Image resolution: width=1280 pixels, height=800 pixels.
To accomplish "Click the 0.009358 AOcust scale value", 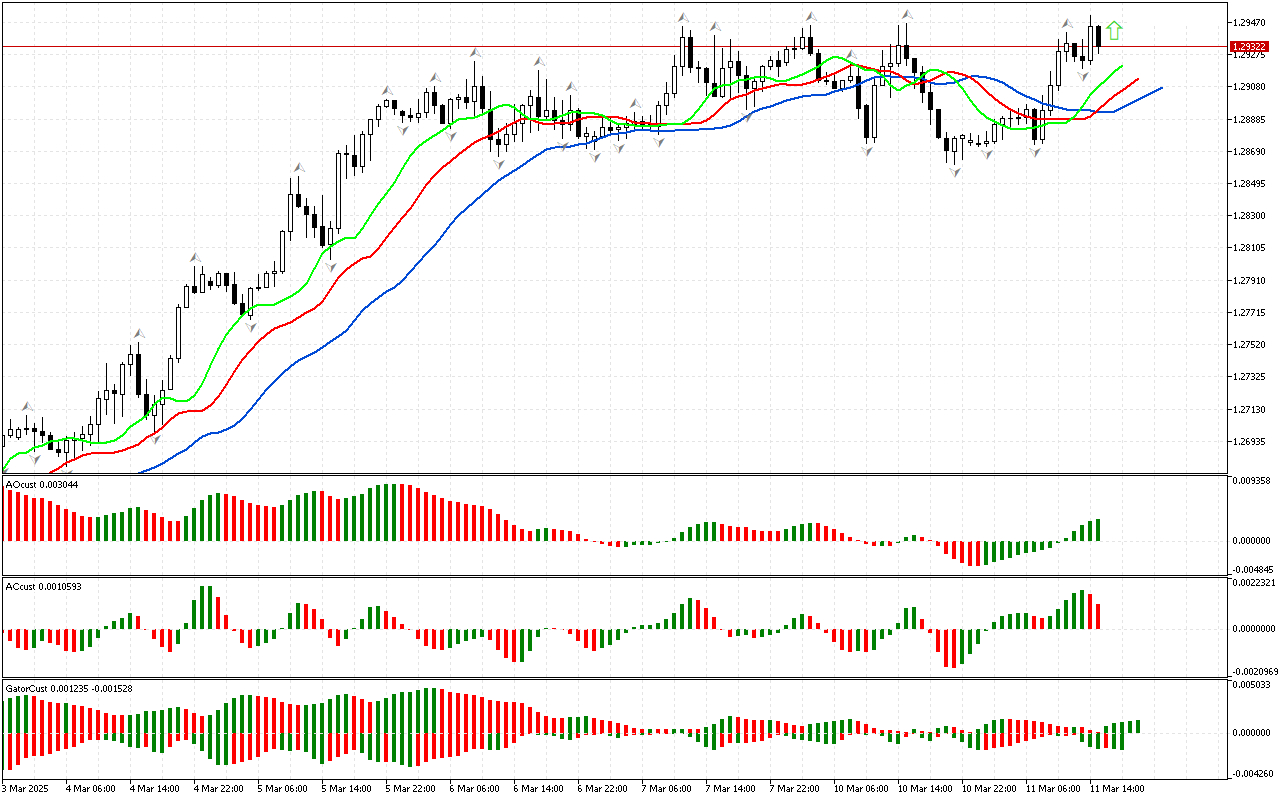I will click(1250, 481).
